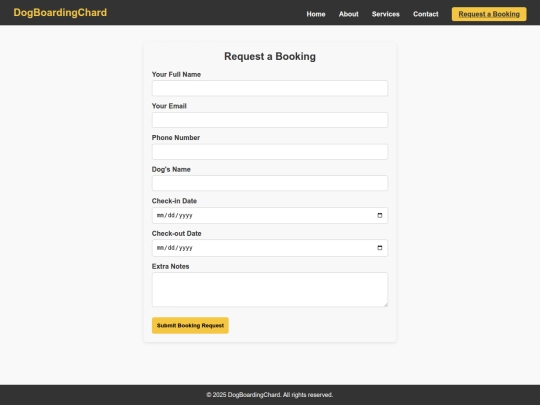Go to the Home page

tap(316, 14)
